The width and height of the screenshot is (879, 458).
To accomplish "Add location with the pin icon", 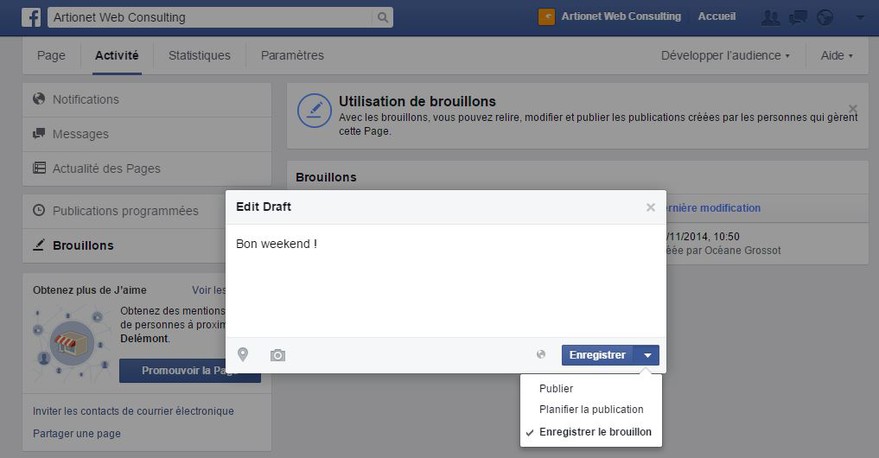I will tap(243, 354).
